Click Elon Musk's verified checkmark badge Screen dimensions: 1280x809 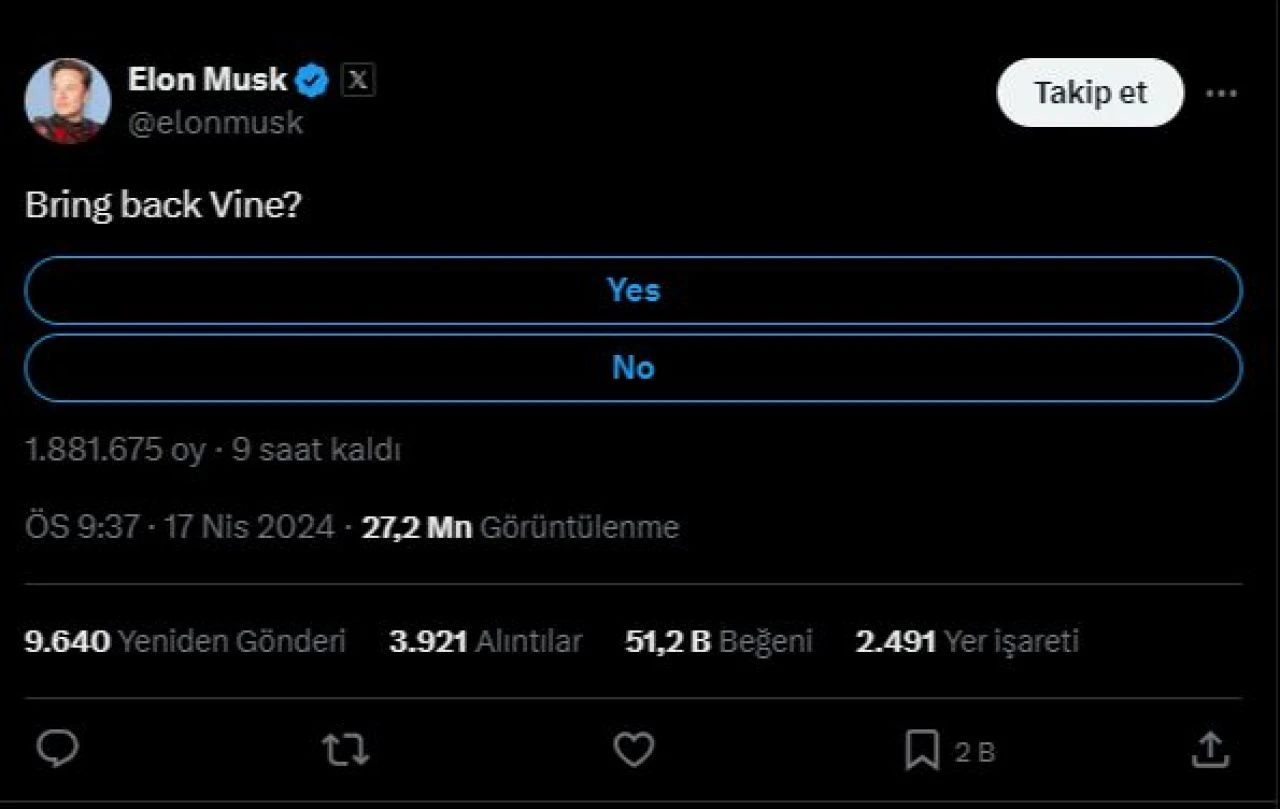(313, 79)
